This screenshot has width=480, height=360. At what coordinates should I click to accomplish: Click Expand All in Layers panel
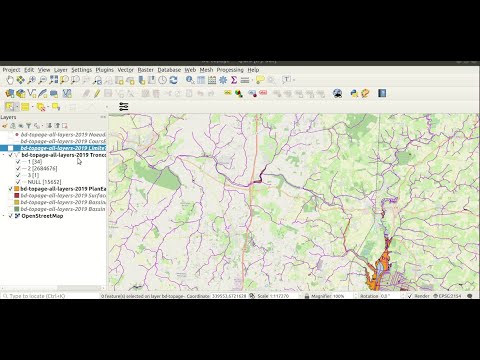pyautogui.click(x=49, y=126)
